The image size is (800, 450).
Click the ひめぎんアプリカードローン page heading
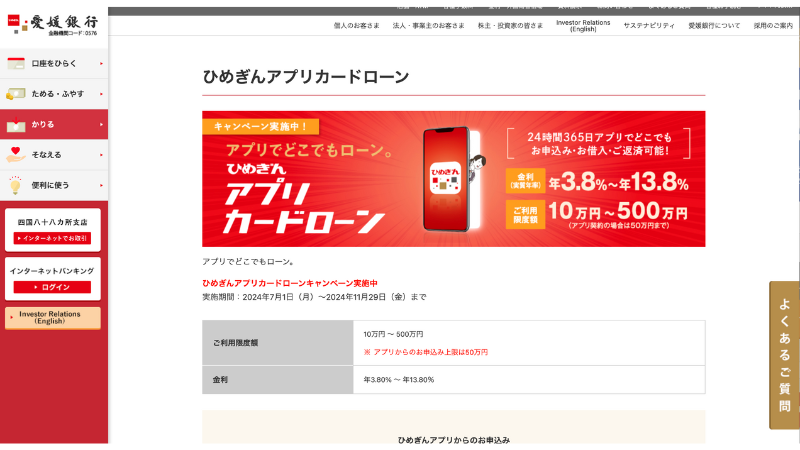[x=306, y=77]
